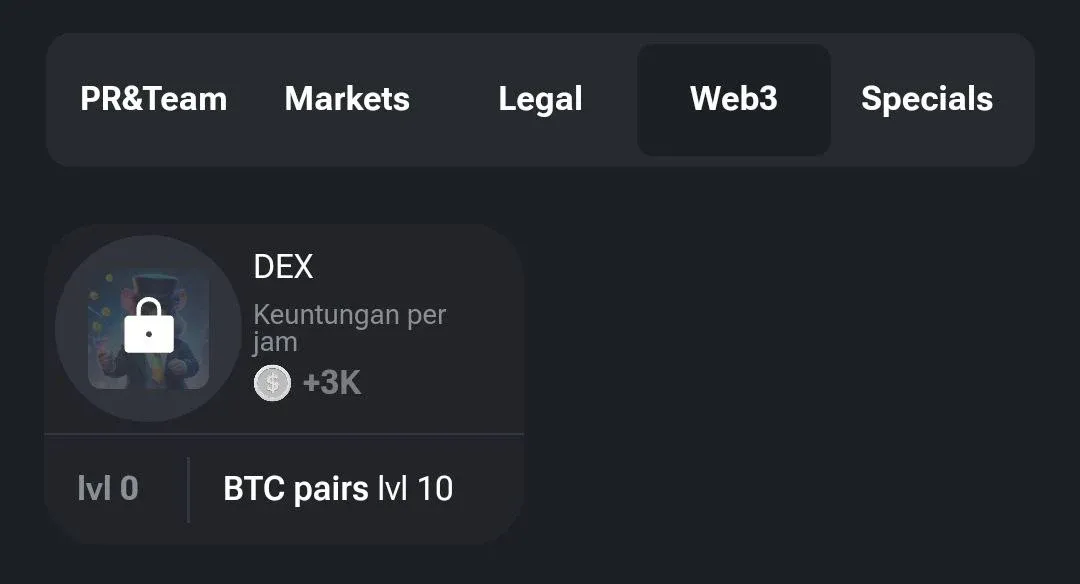Click the top hat in DEX artwork

point(157,282)
